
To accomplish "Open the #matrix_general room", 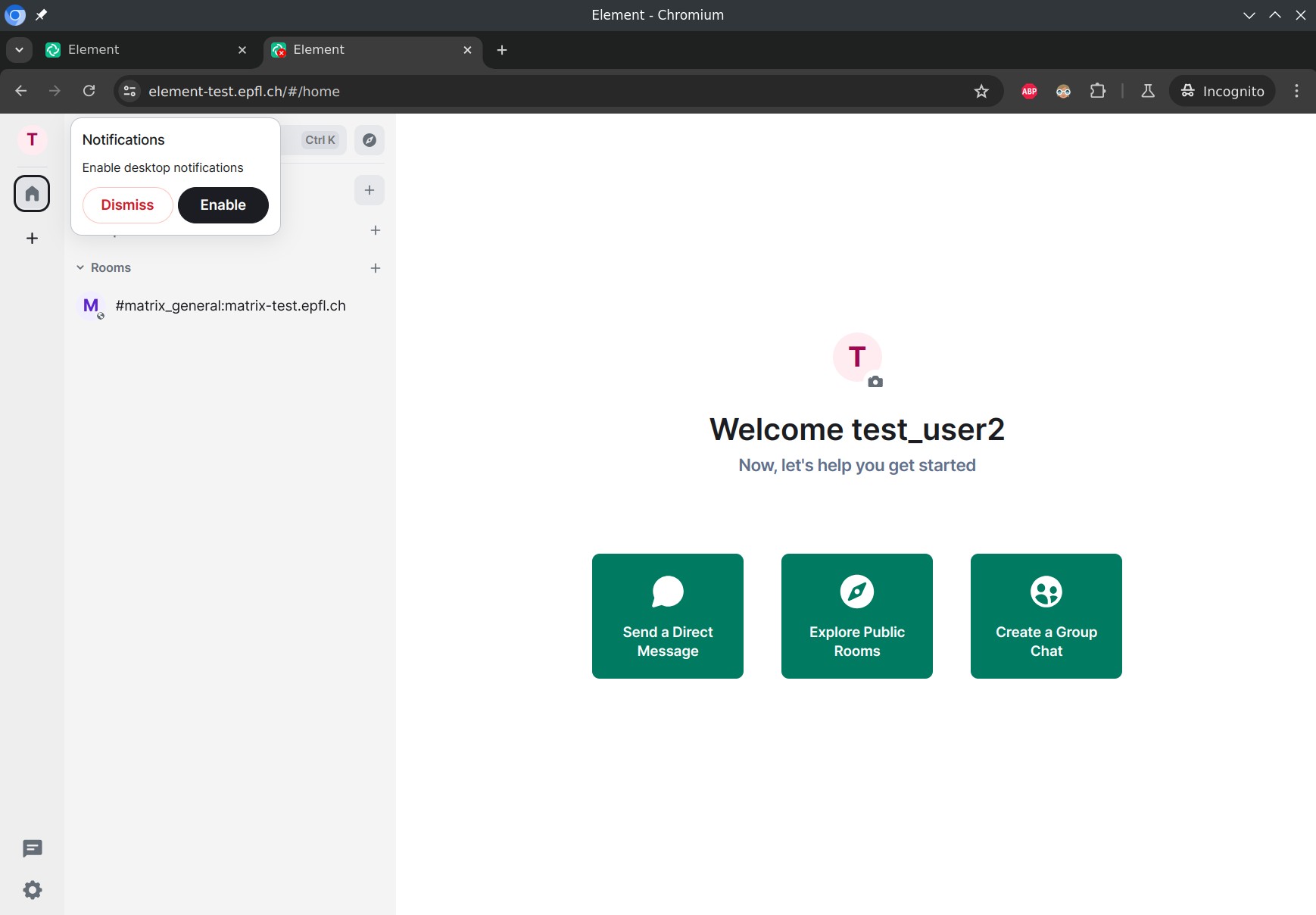I will tap(230, 306).
